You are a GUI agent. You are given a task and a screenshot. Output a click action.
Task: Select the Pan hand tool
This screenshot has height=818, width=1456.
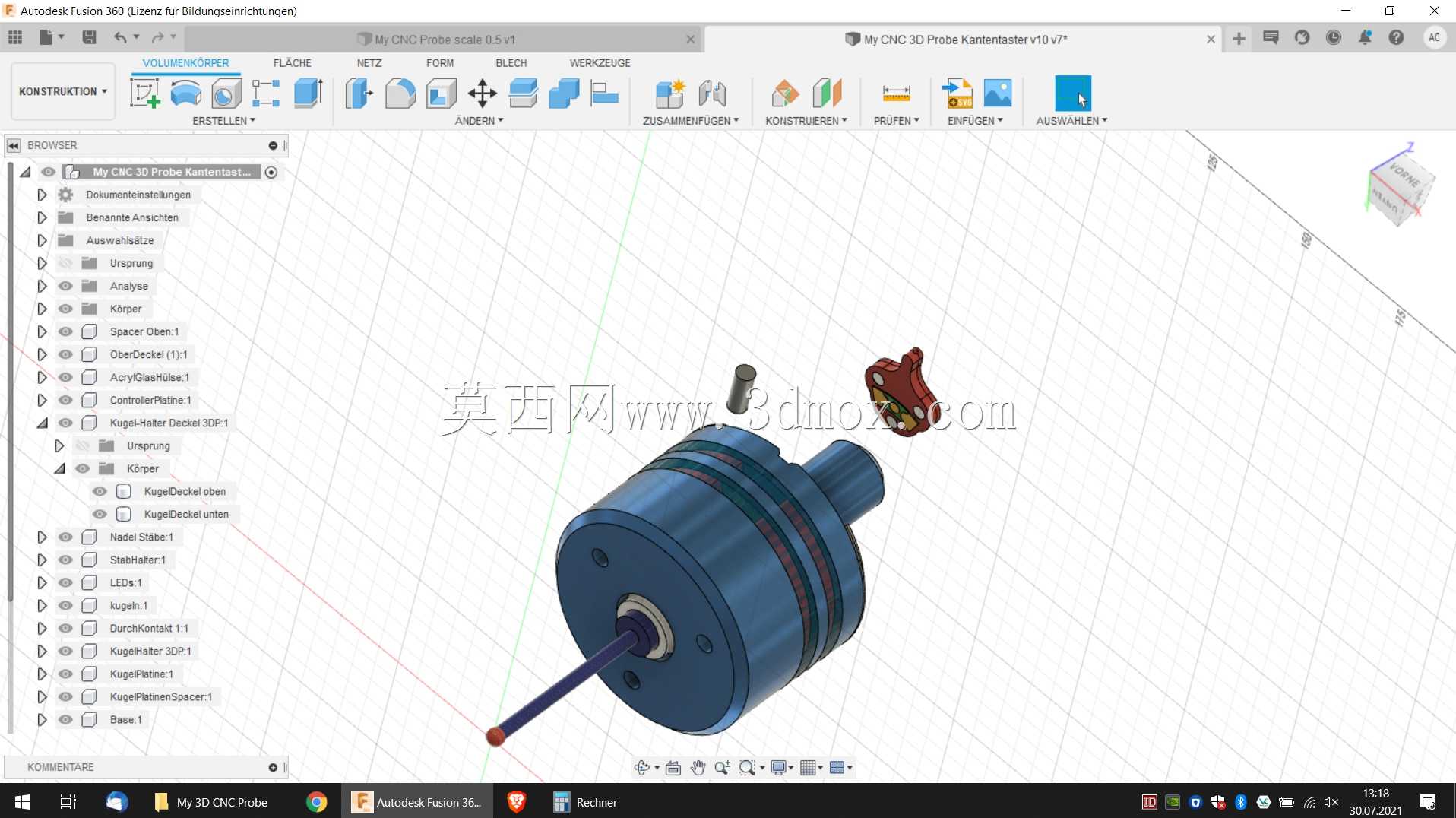698,768
